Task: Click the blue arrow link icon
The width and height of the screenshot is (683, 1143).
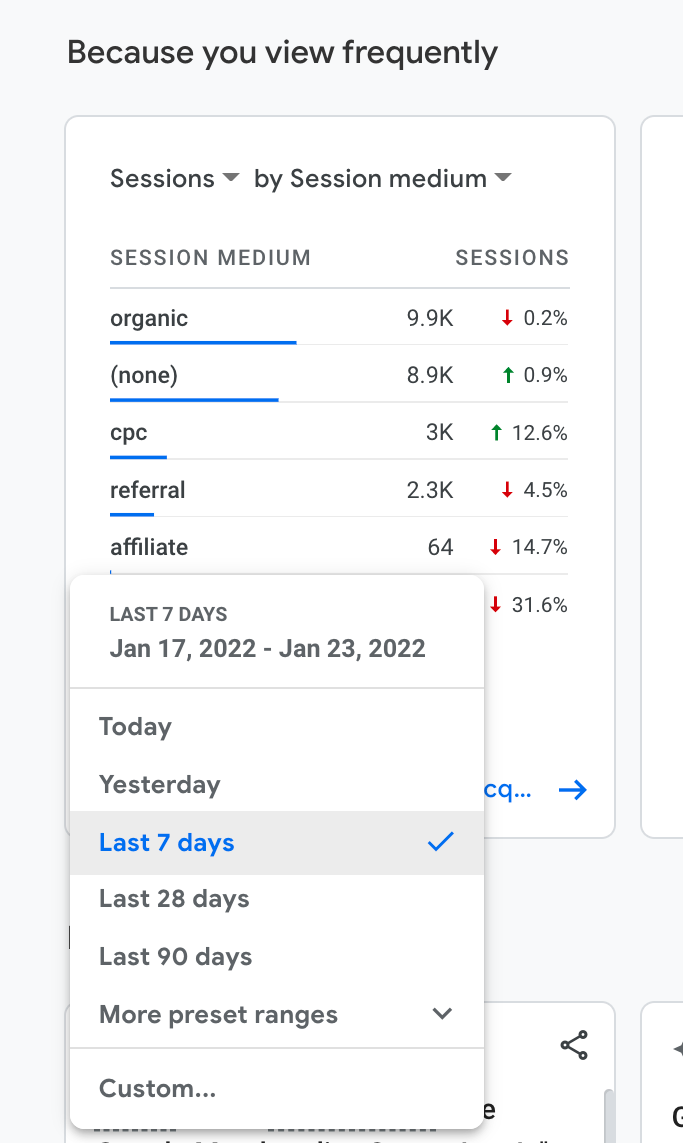Action: click(x=572, y=791)
